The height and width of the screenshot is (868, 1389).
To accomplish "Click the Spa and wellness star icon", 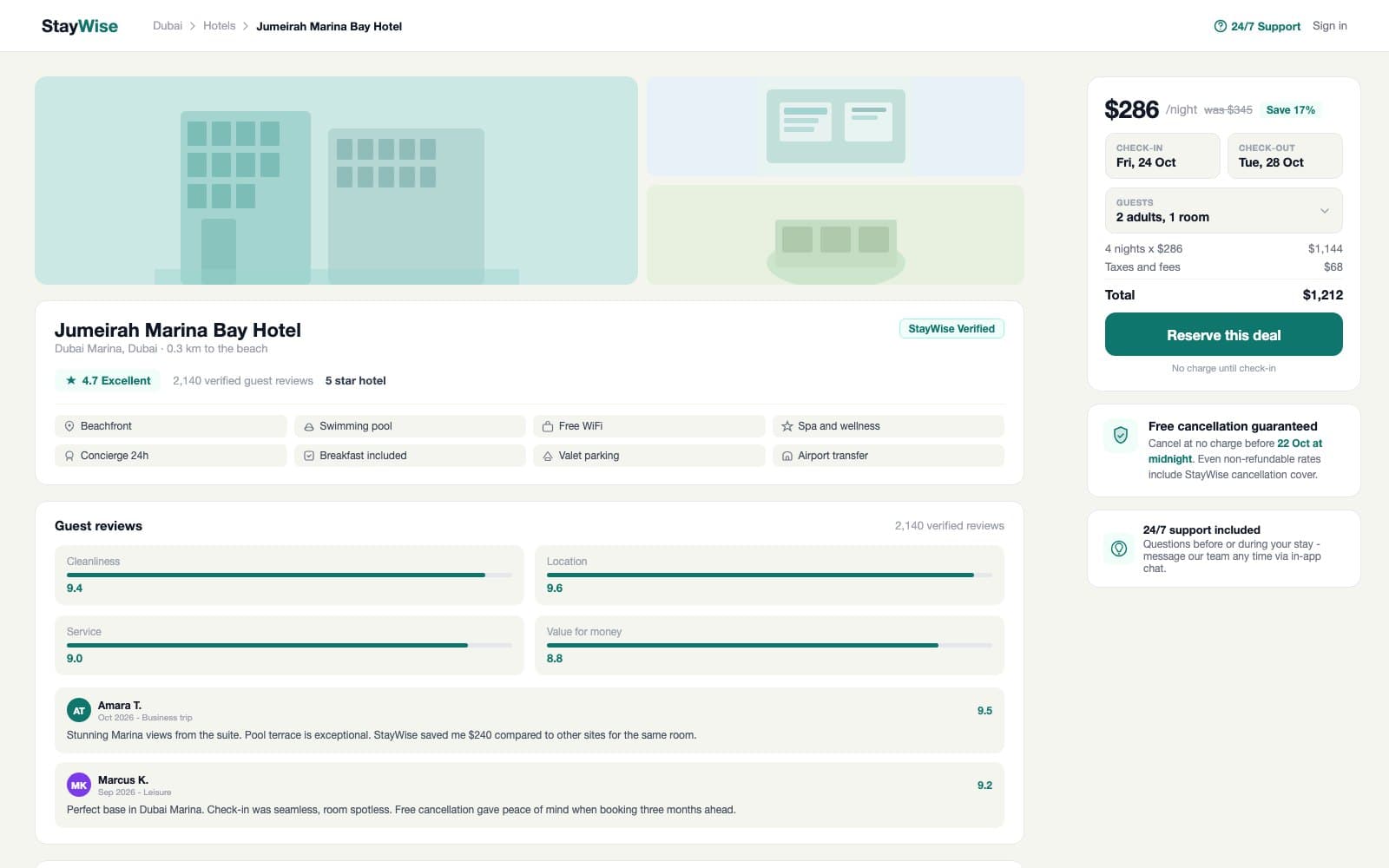I will point(787,426).
